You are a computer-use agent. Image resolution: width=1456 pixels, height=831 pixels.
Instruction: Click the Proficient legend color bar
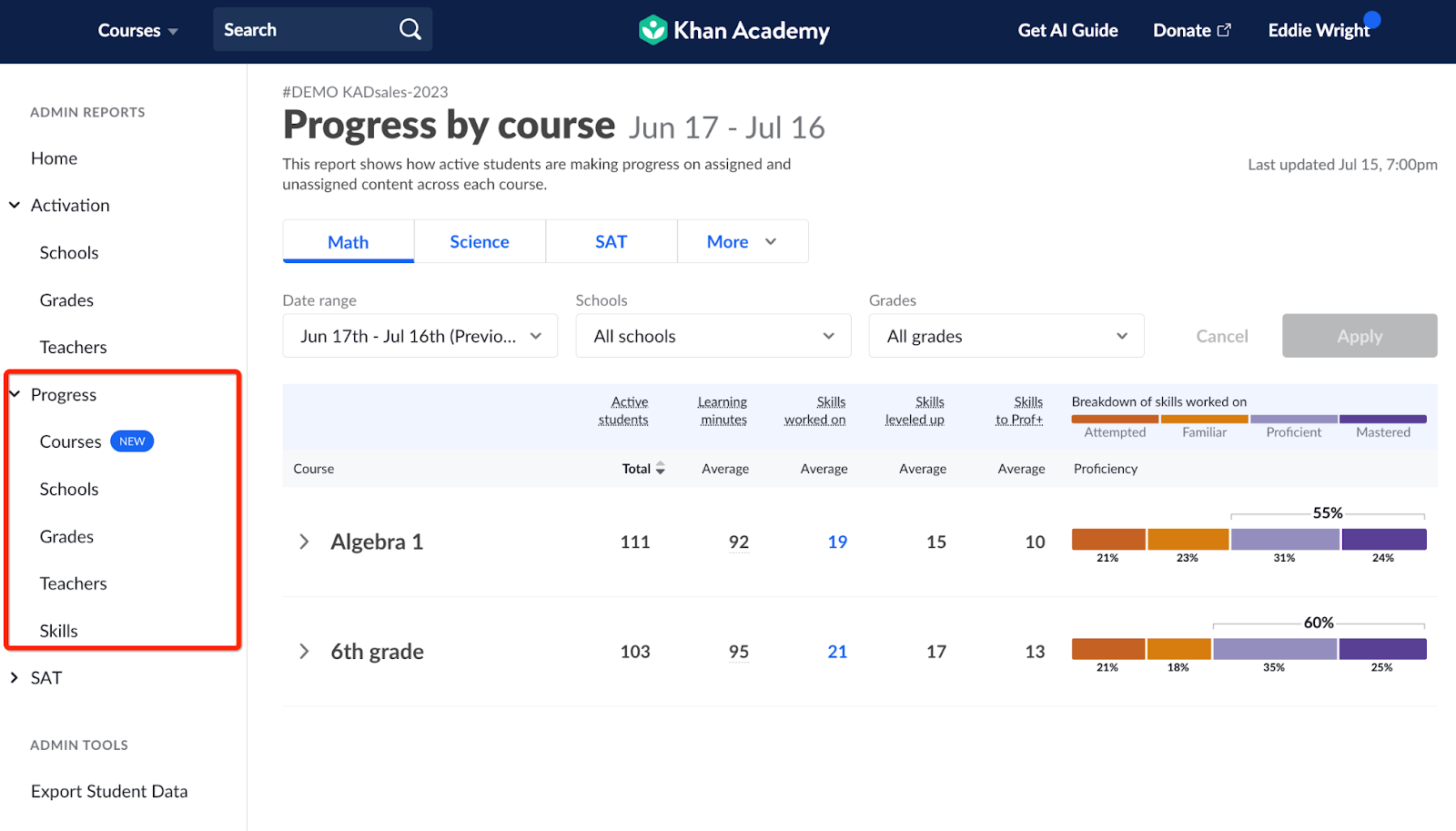(x=1293, y=420)
